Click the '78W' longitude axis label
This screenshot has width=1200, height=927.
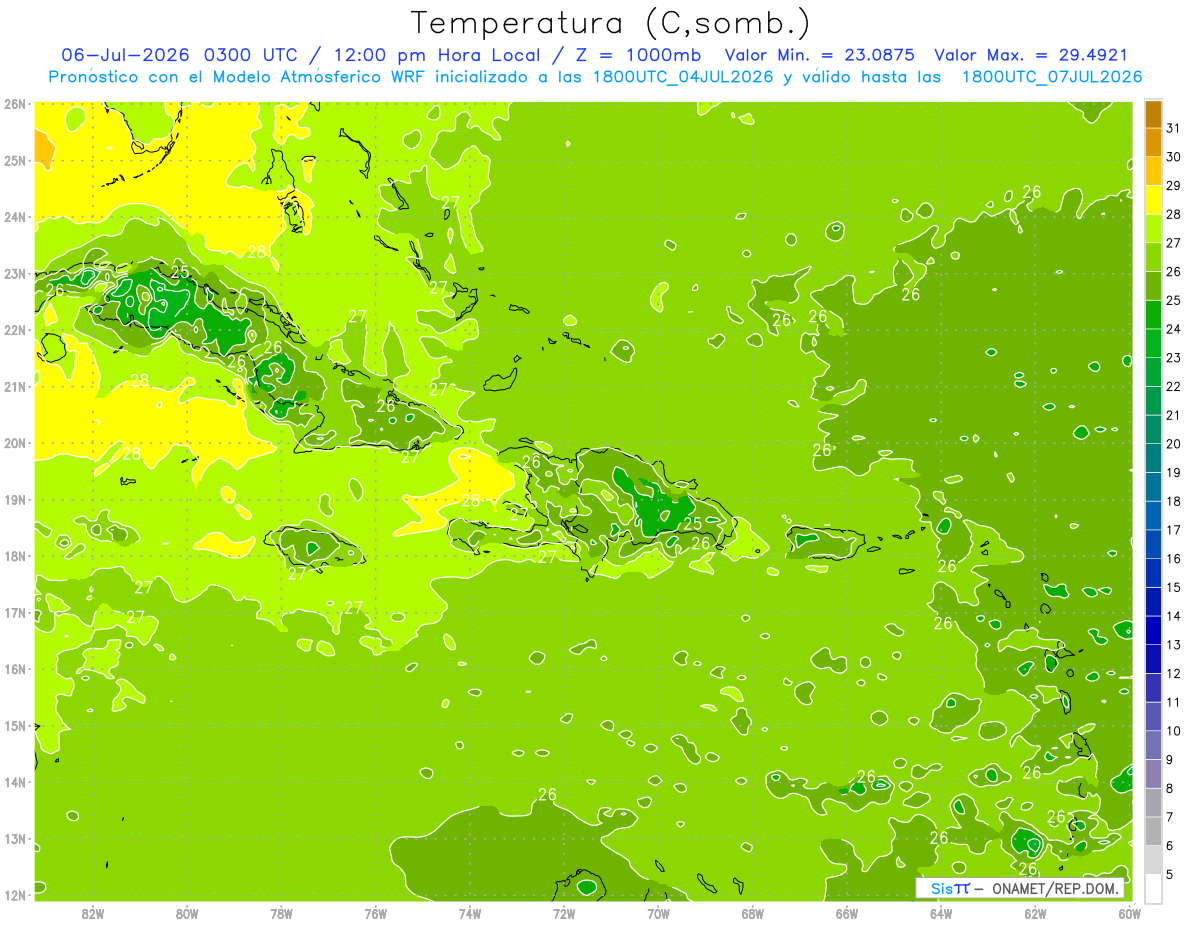pyautogui.click(x=281, y=913)
